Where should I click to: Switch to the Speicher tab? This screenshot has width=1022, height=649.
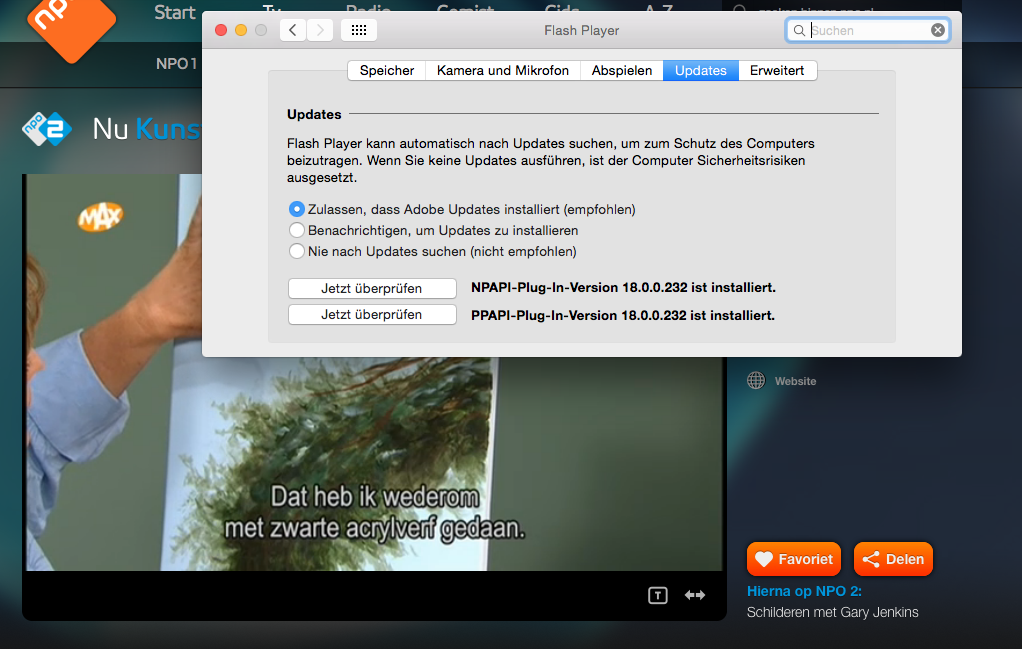tap(386, 70)
